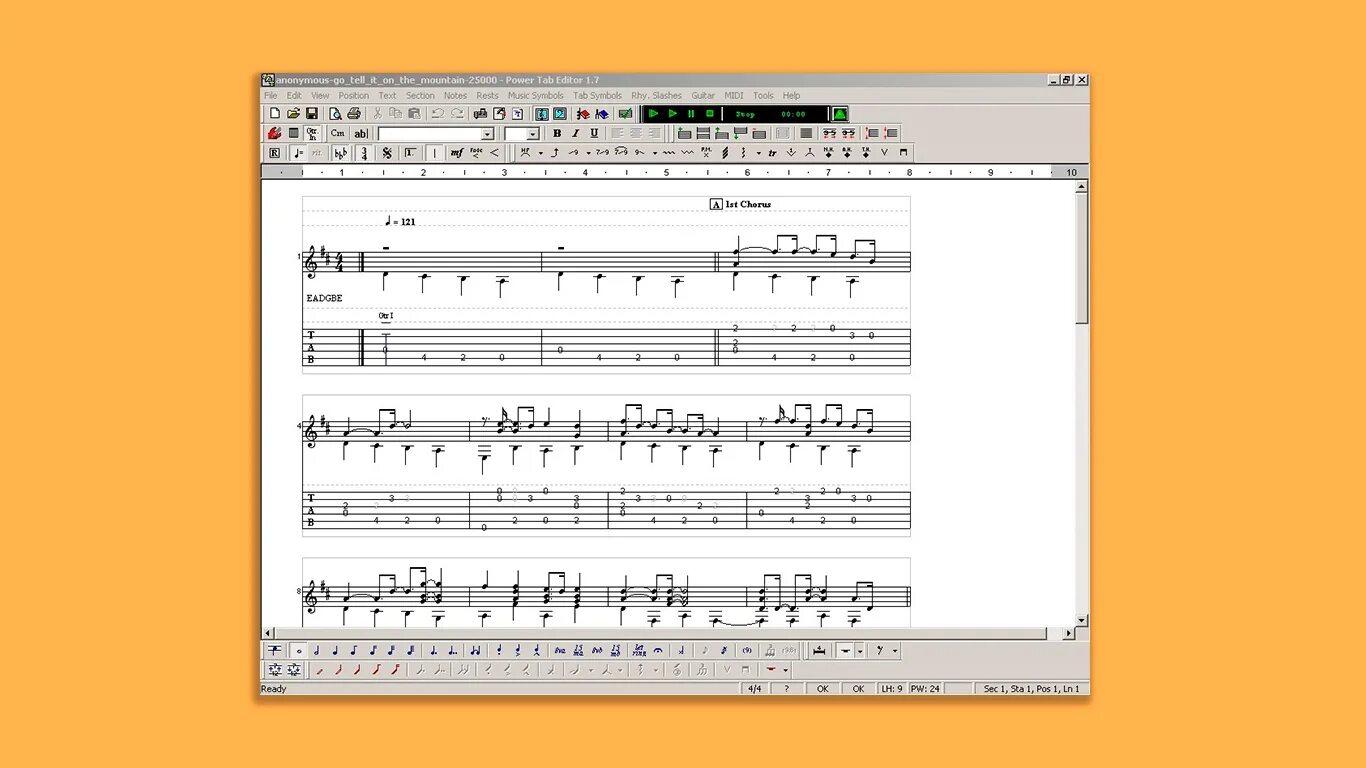The width and height of the screenshot is (1366, 768).
Task: Toggle the 'Gtr In' guitar in button
Action: [x=312, y=133]
